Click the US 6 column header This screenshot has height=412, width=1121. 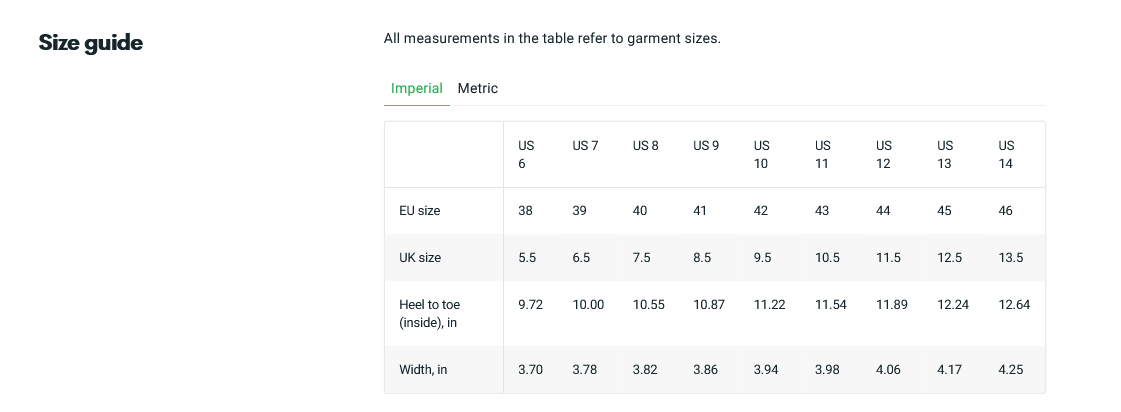coord(526,154)
